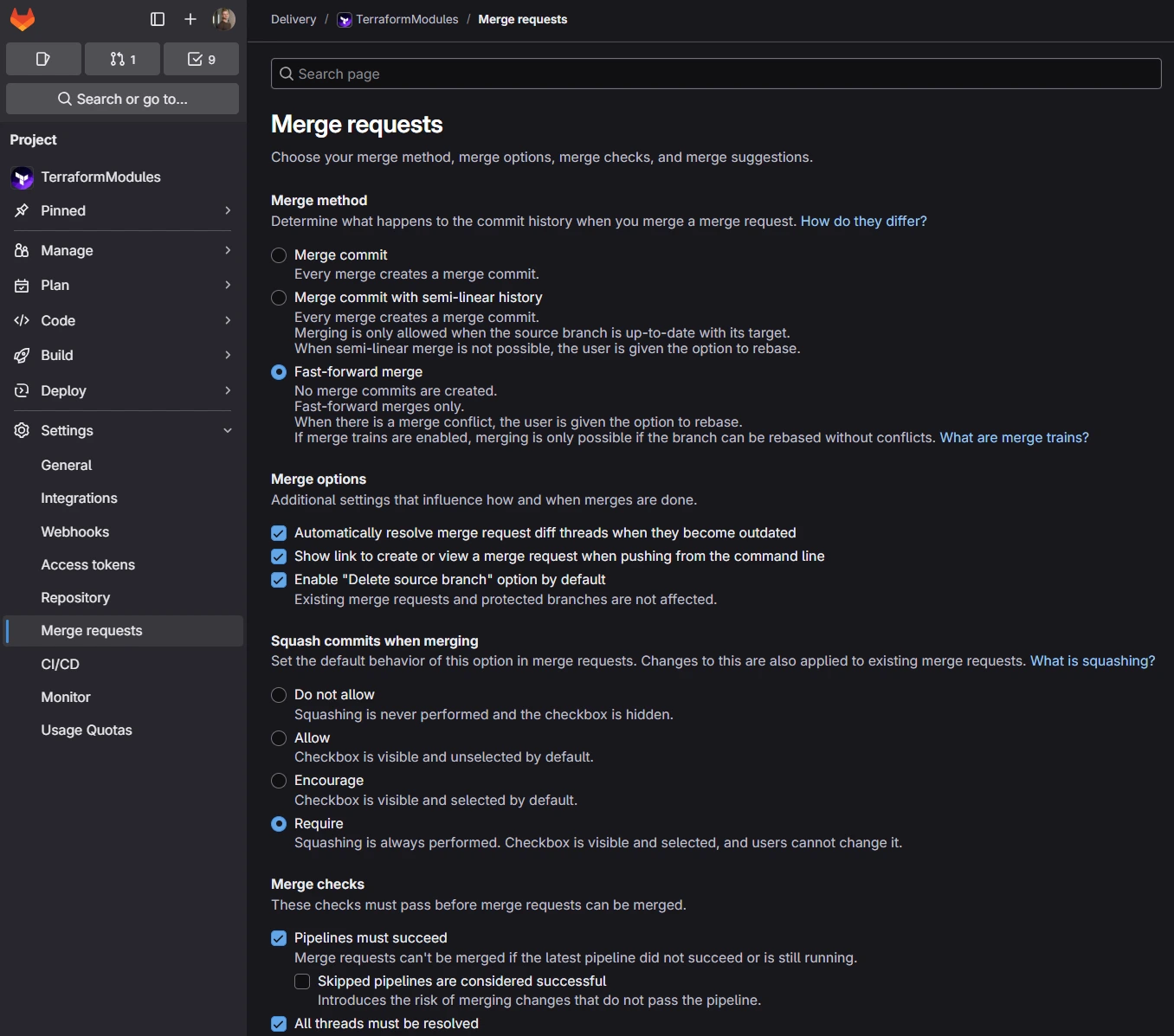Select Fast-forward merge radio button

(279, 372)
